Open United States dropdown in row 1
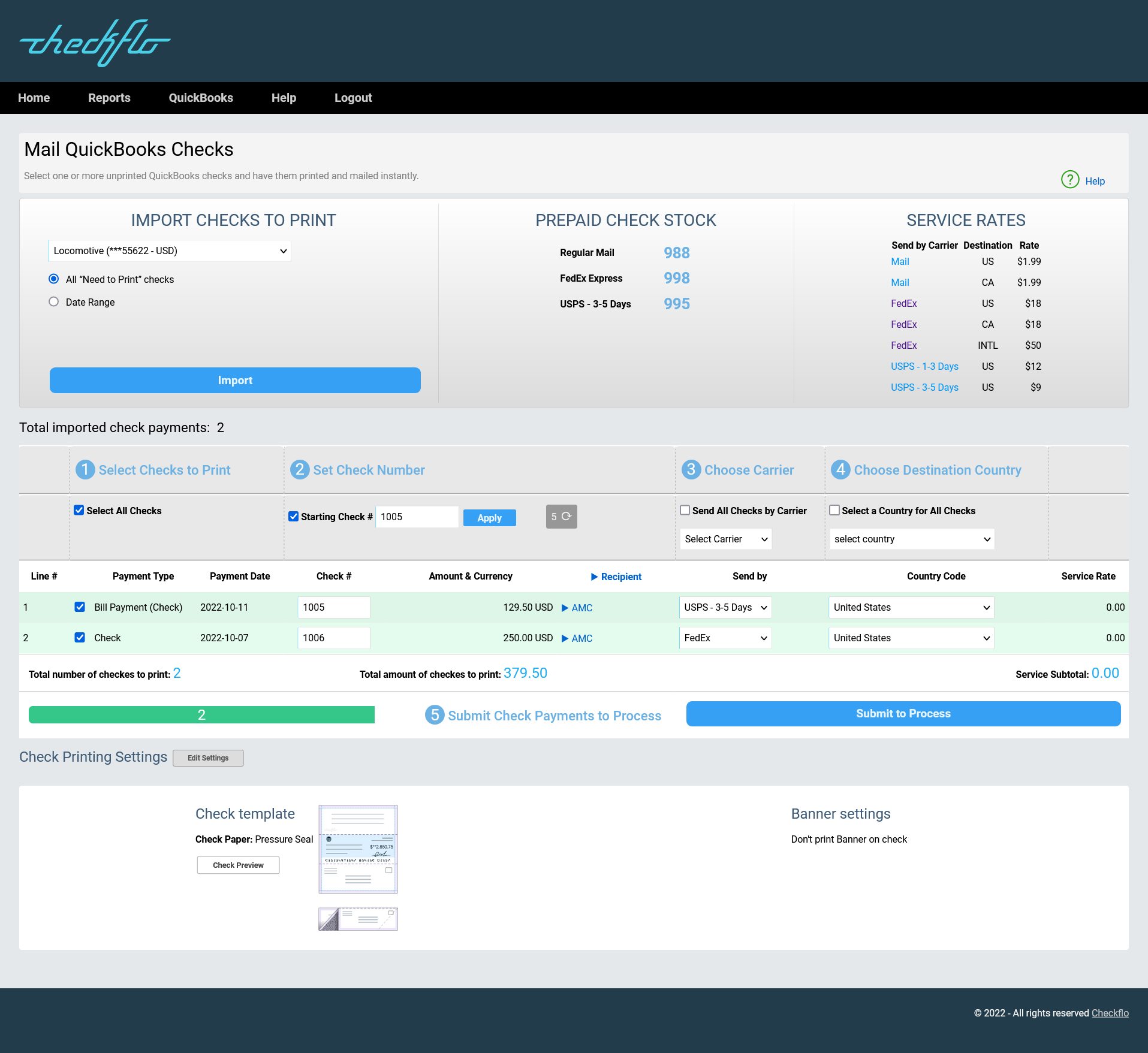 coord(911,607)
